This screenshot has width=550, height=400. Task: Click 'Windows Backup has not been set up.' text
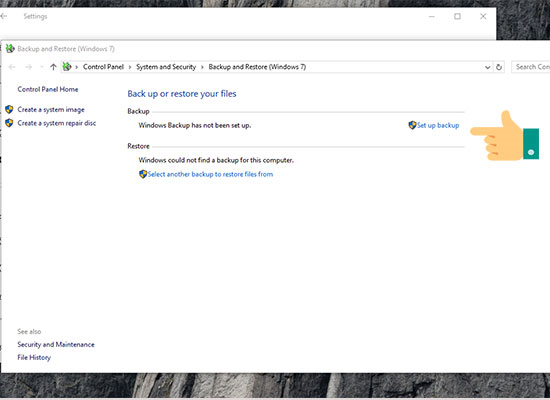(195, 125)
